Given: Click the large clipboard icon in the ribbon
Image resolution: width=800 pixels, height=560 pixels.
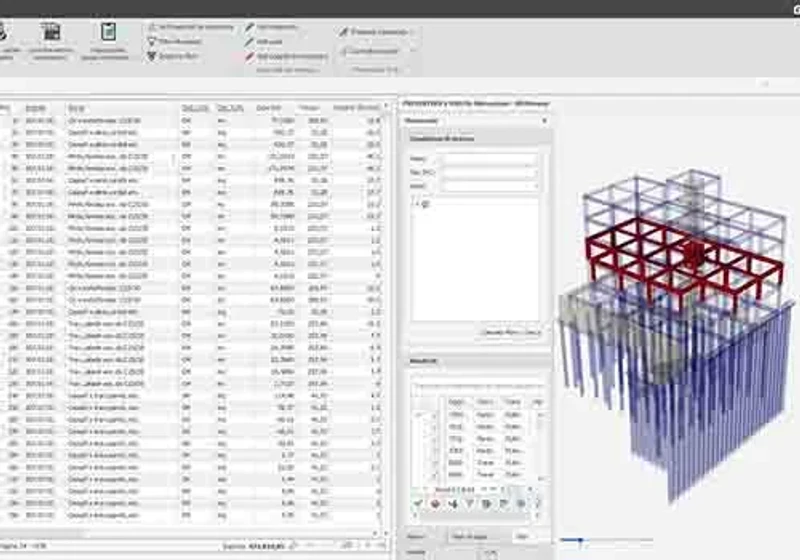Looking at the screenshot, I should [108, 32].
